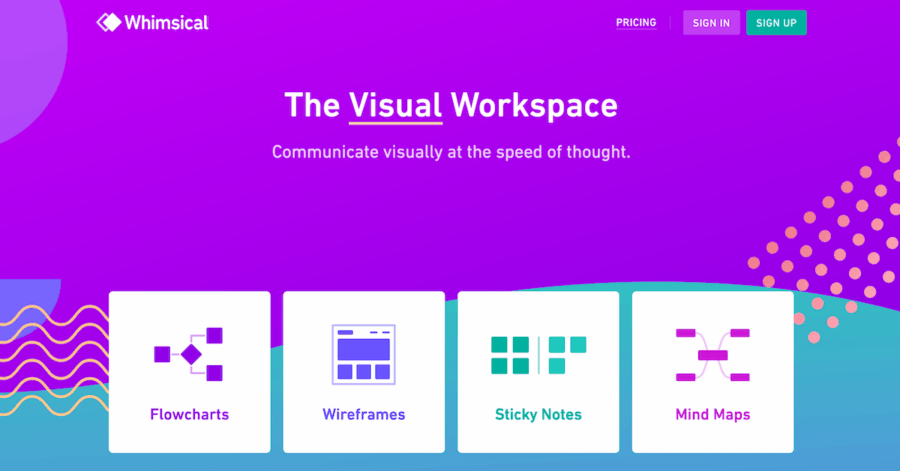Click the Mind Maps label text
The width and height of the screenshot is (900, 471).
tap(713, 414)
